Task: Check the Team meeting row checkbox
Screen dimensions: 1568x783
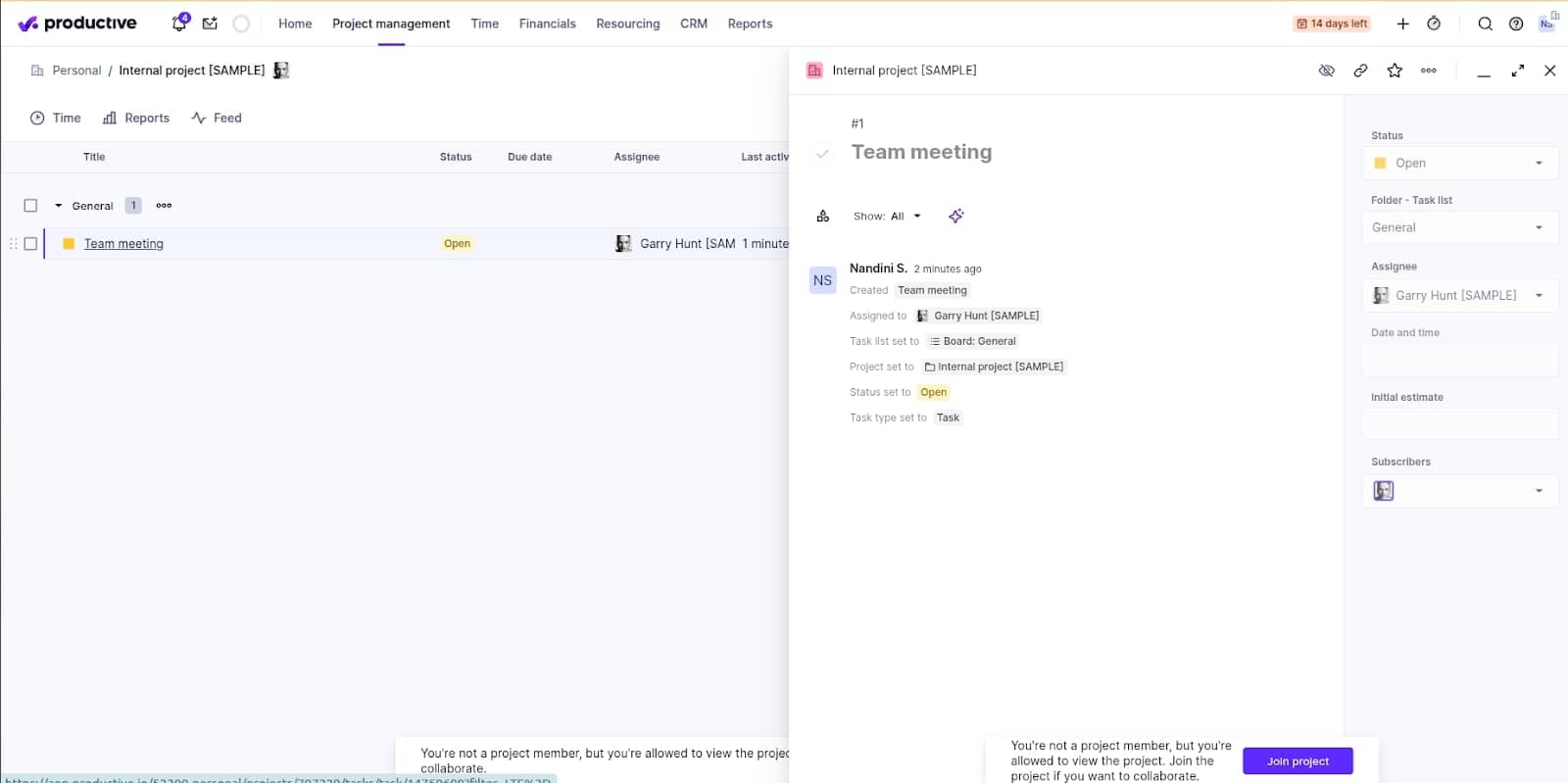Action: (30, 244)
